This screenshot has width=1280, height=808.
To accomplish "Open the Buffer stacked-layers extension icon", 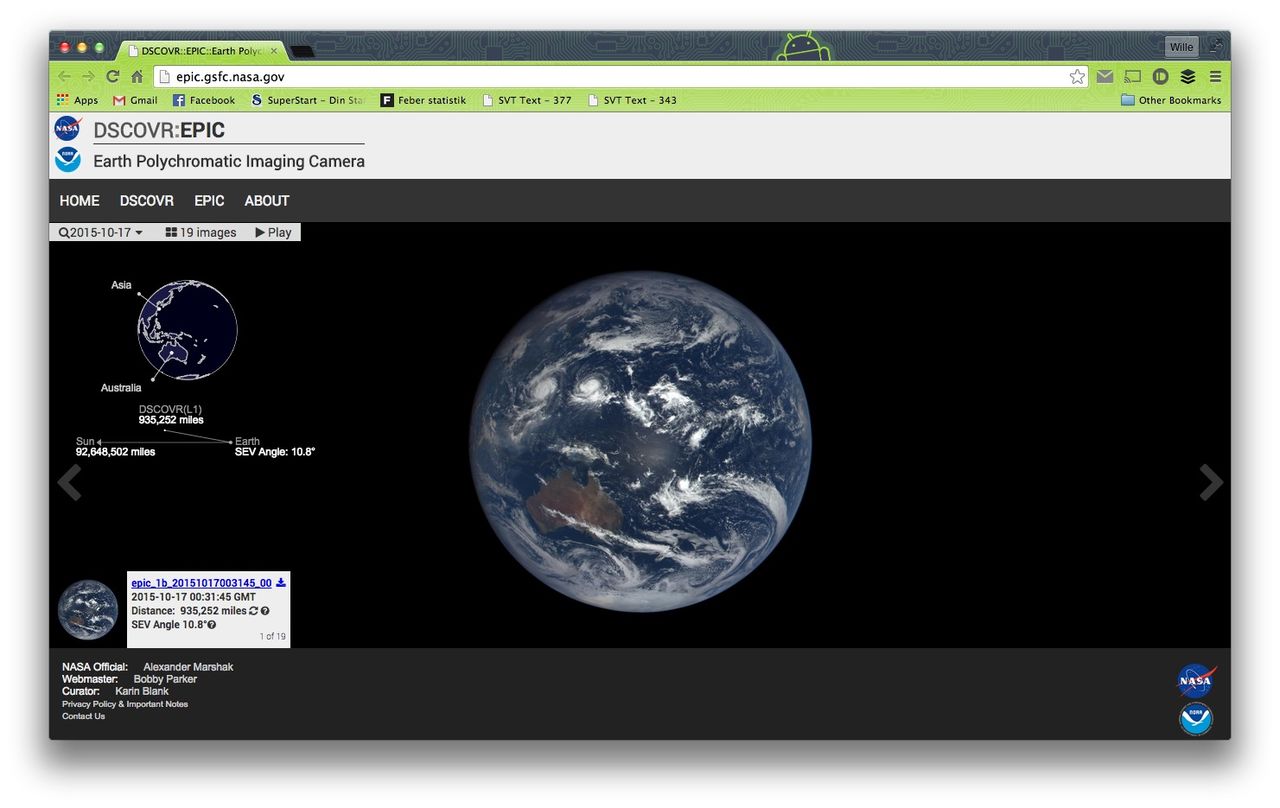I will point(1188,77).
